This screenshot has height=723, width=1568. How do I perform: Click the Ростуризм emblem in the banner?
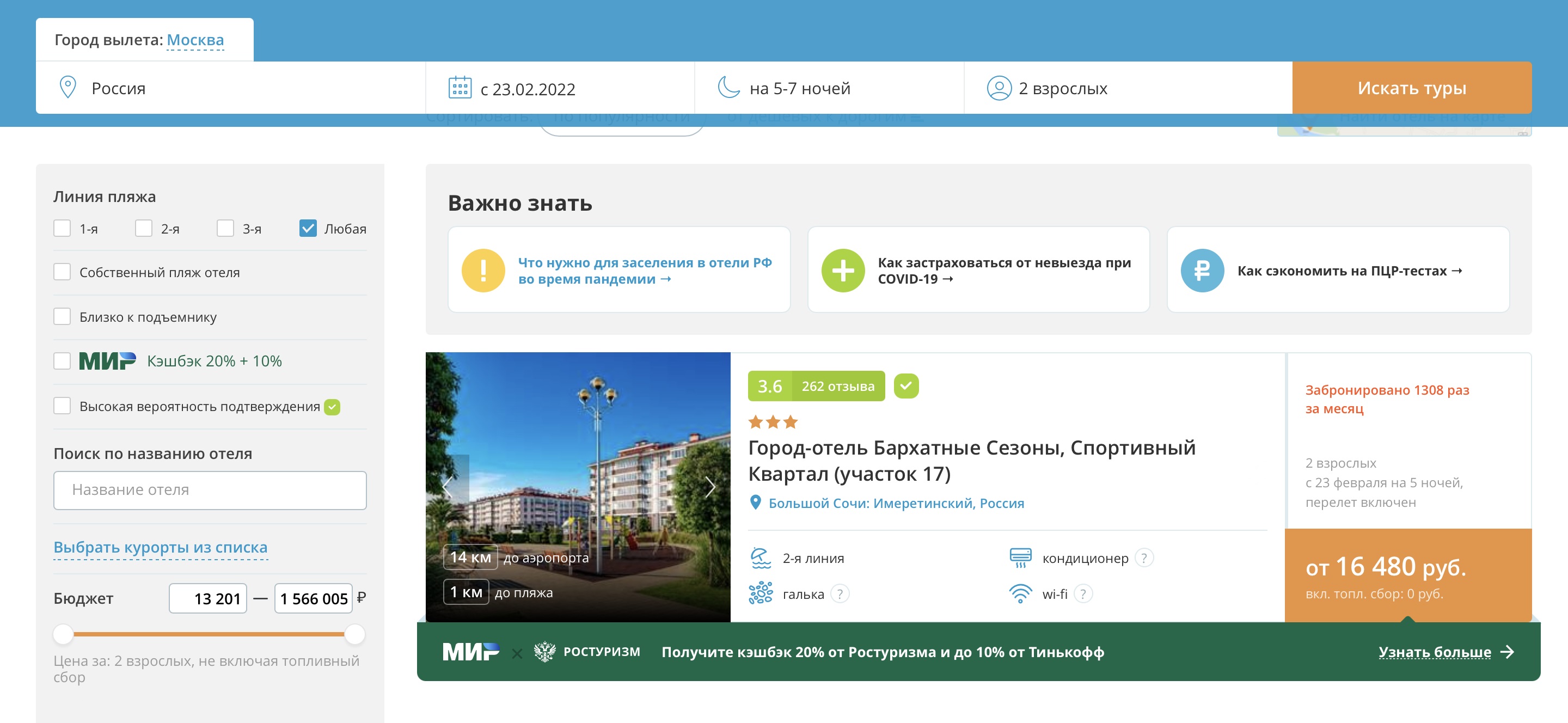(x=544, y=652)
